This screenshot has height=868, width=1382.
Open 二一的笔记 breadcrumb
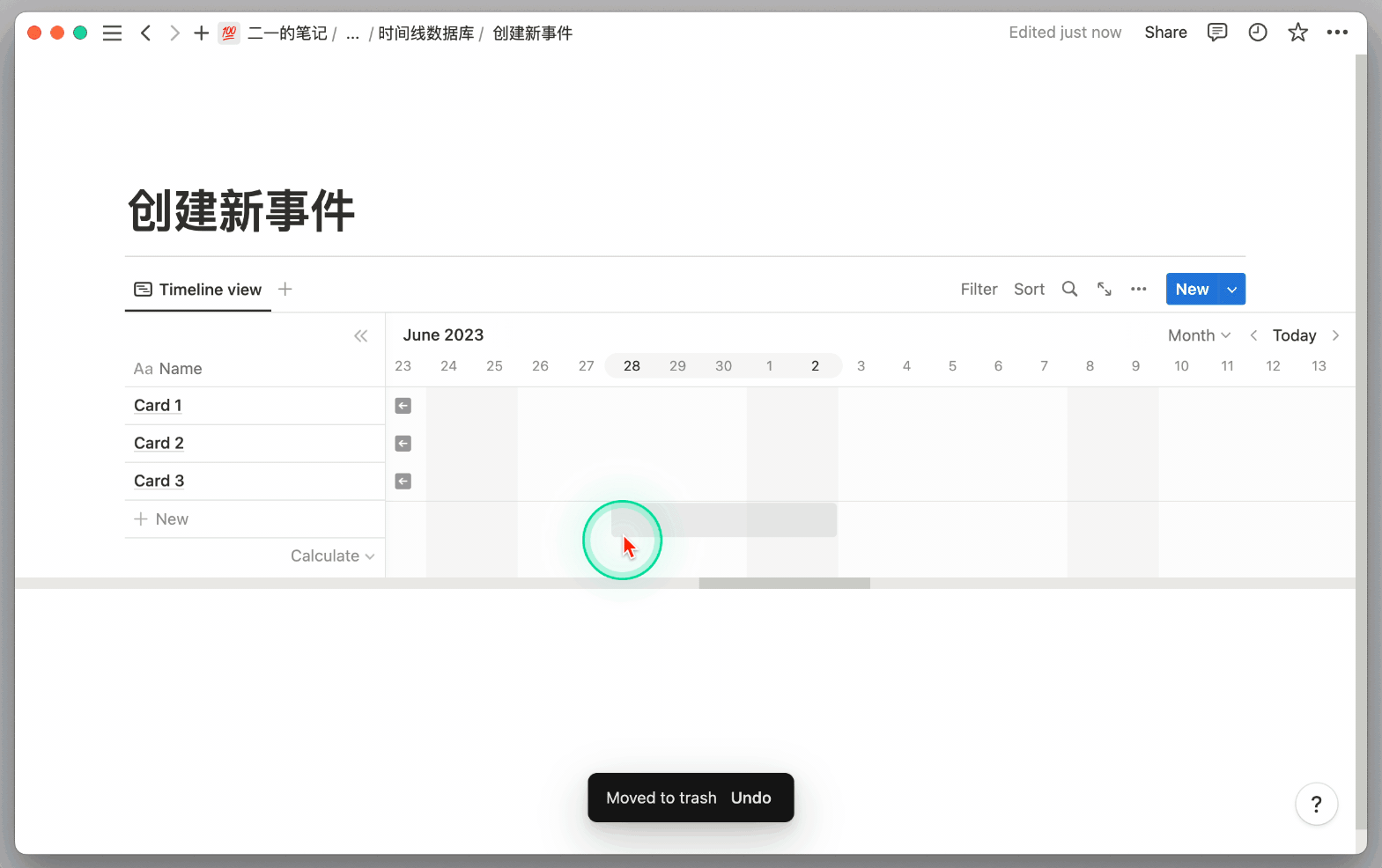click(287, 33)
